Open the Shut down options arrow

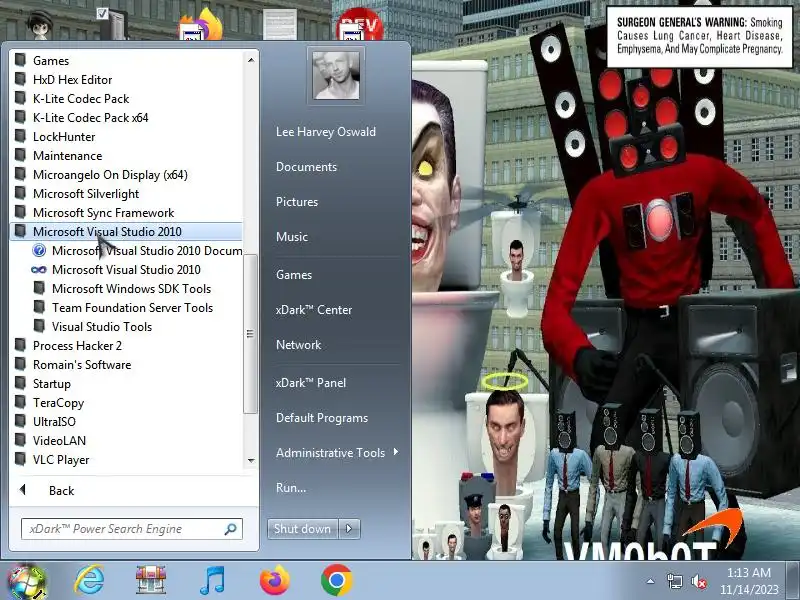tap(349, 529)
